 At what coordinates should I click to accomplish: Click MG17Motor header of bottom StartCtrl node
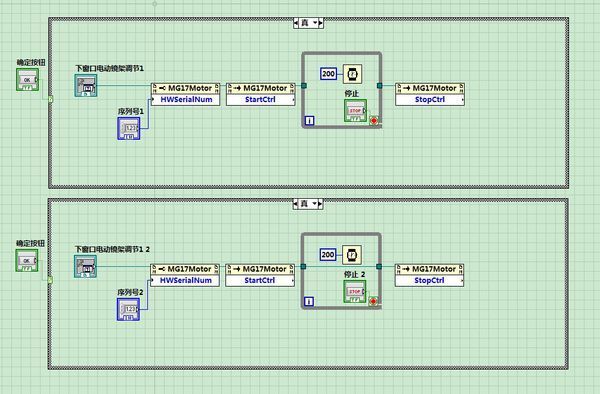pyautogui.click(x=260, y=269)
